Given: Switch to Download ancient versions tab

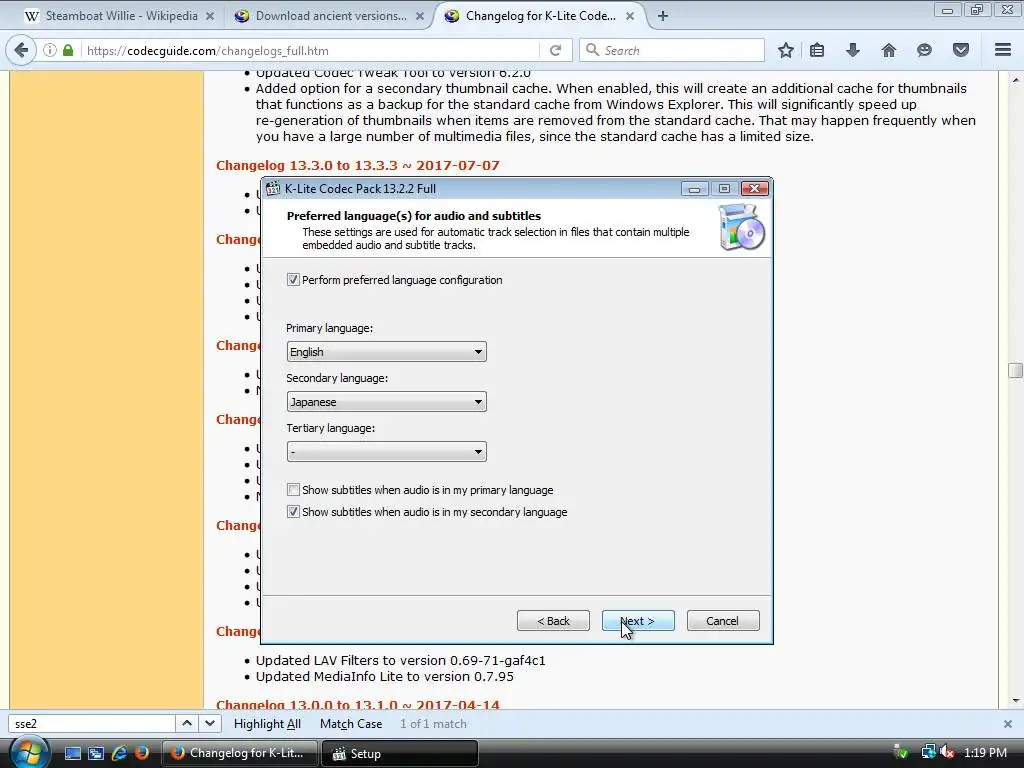Looking at the screenshot, I should point(328,16).
